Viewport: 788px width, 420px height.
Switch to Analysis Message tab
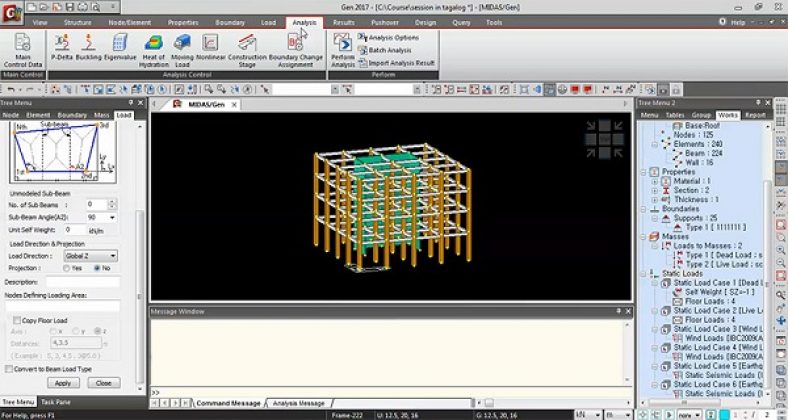point(299,403)
